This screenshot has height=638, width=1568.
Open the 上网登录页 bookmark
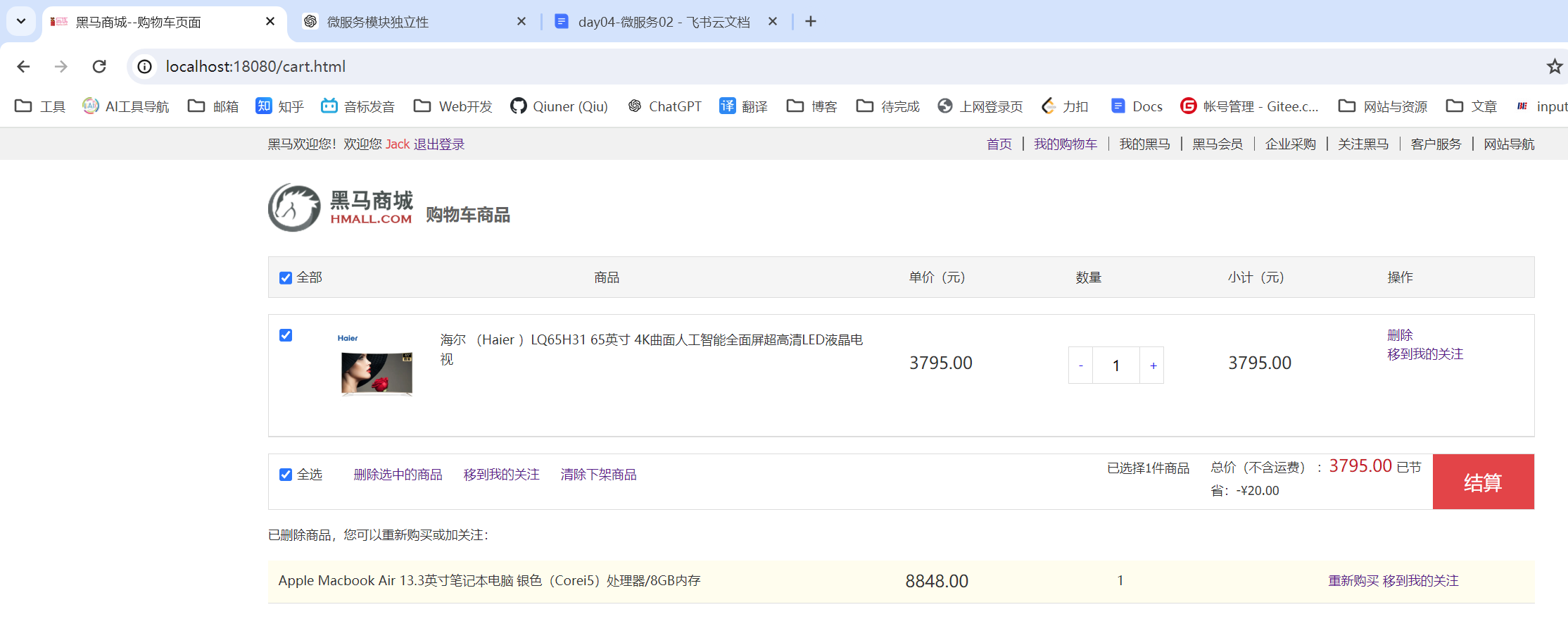coord(980,106)
